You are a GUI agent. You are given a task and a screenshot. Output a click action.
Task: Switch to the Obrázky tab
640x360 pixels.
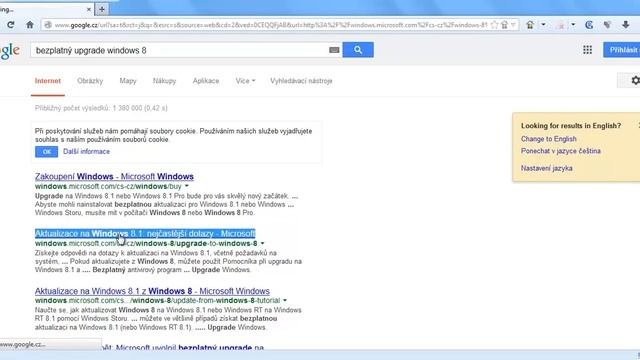pos(90,81)
